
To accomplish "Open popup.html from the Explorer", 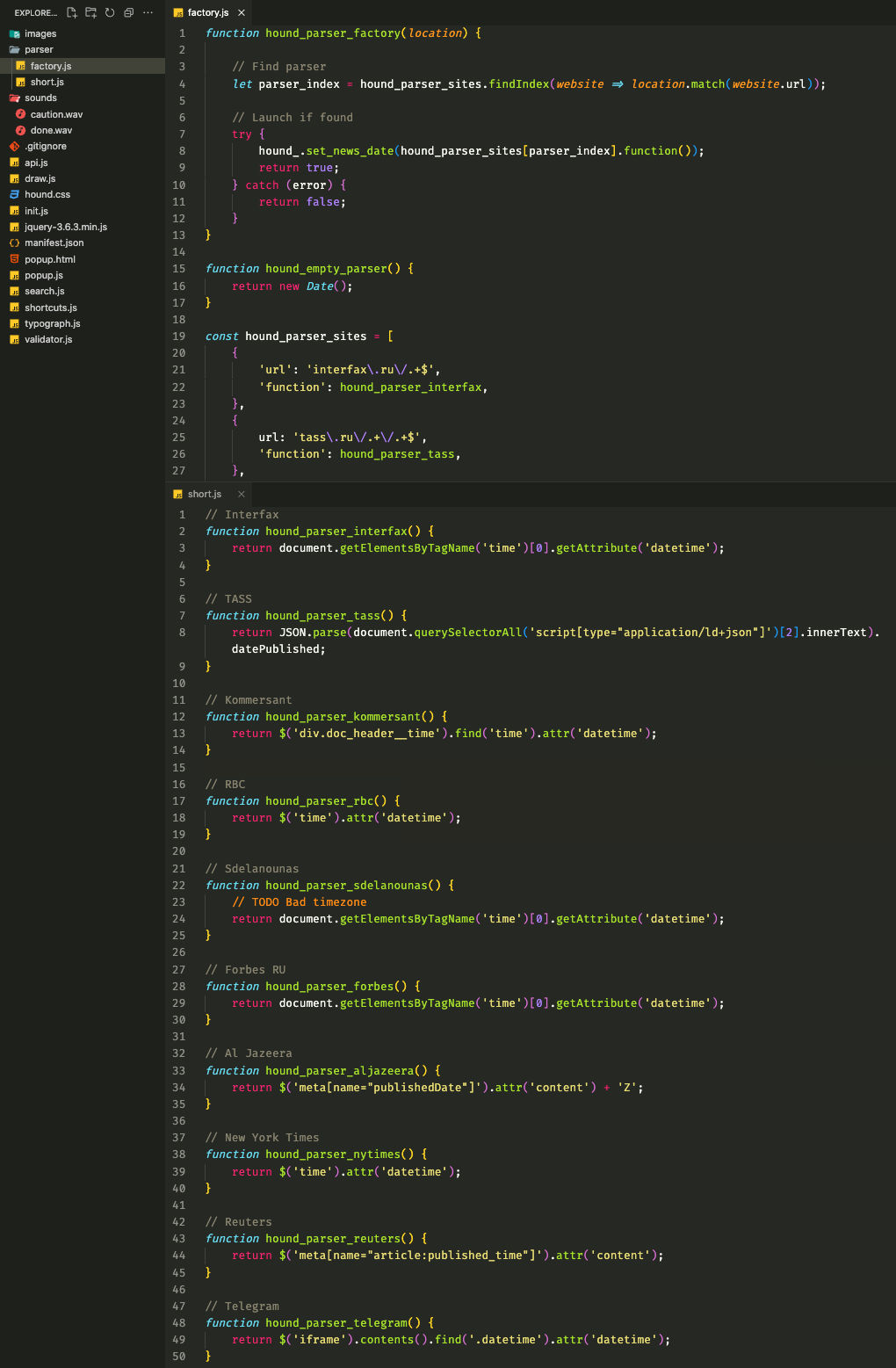I will 83,259.
